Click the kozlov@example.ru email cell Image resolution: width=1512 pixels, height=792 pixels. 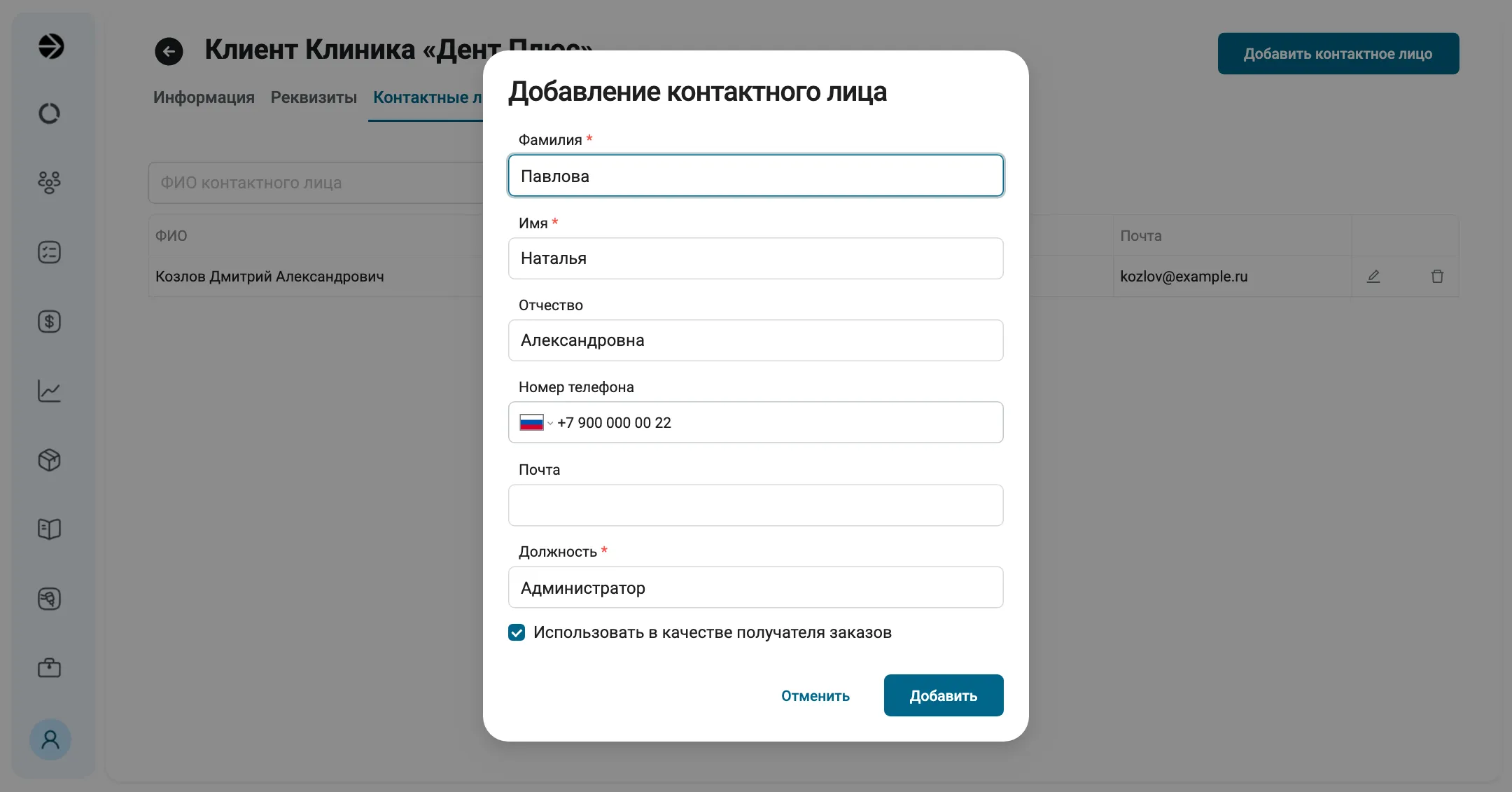point(1232,277)
